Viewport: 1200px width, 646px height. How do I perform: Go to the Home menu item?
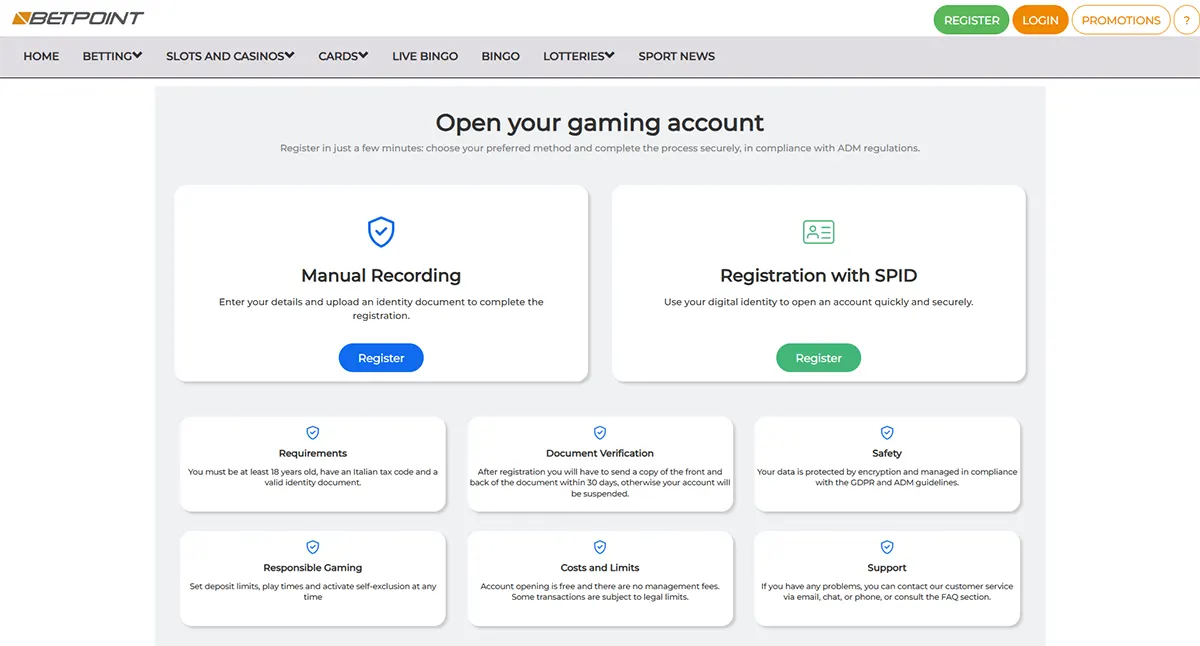(x=41, y=56)
